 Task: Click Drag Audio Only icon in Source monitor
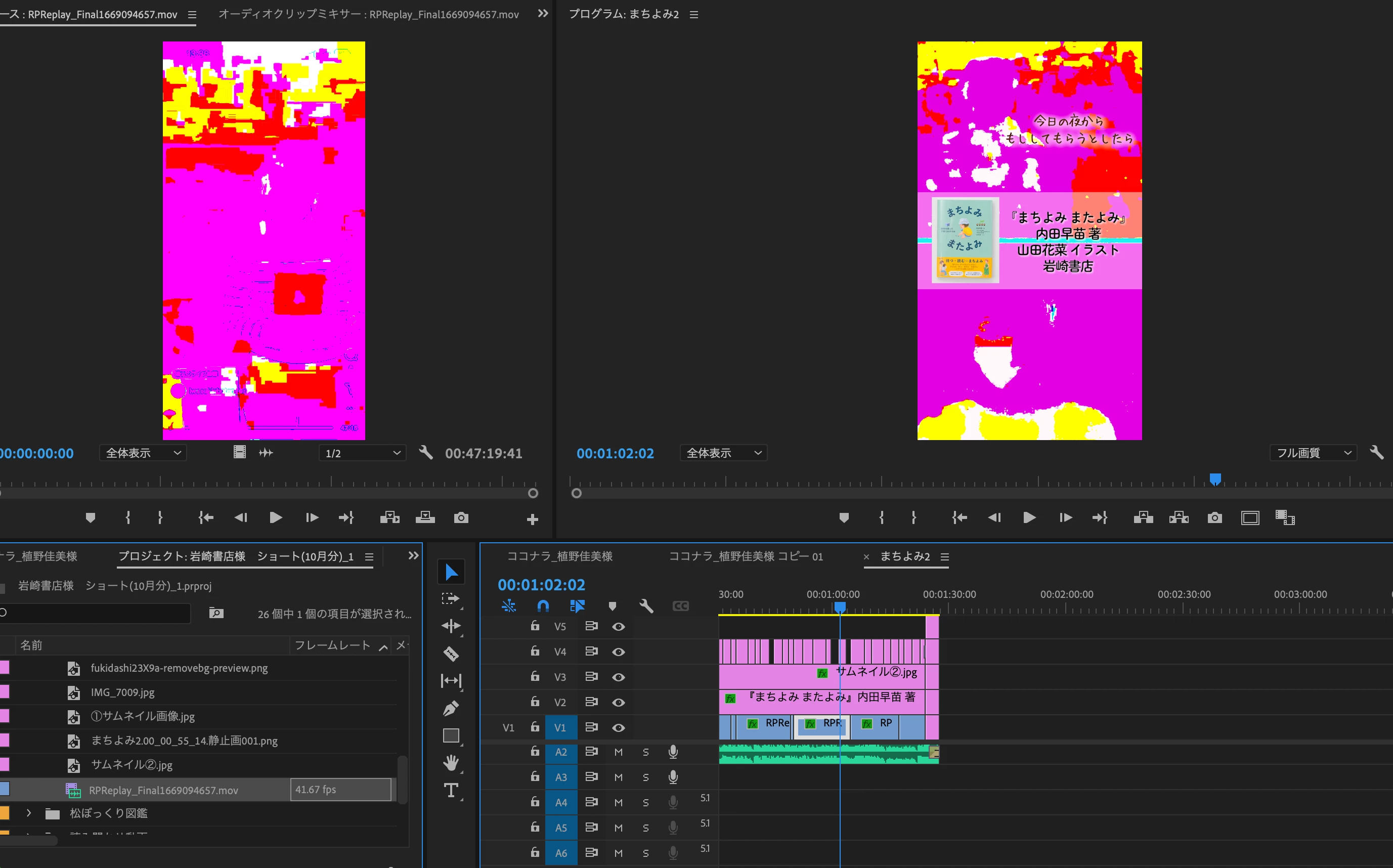coord(266,452)
